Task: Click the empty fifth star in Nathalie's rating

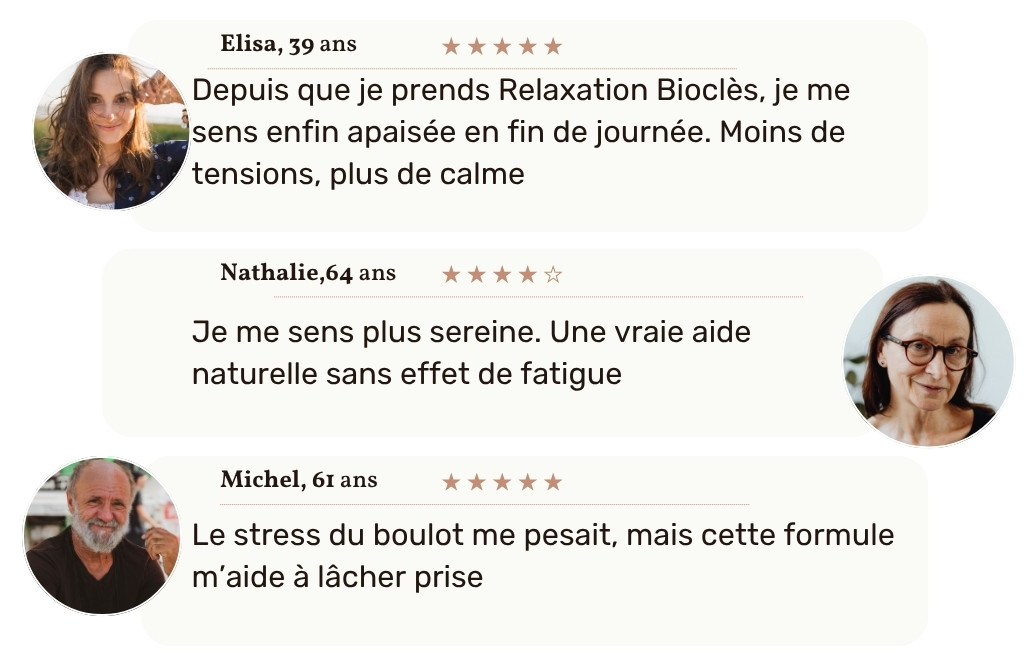Action: point(553,274)
